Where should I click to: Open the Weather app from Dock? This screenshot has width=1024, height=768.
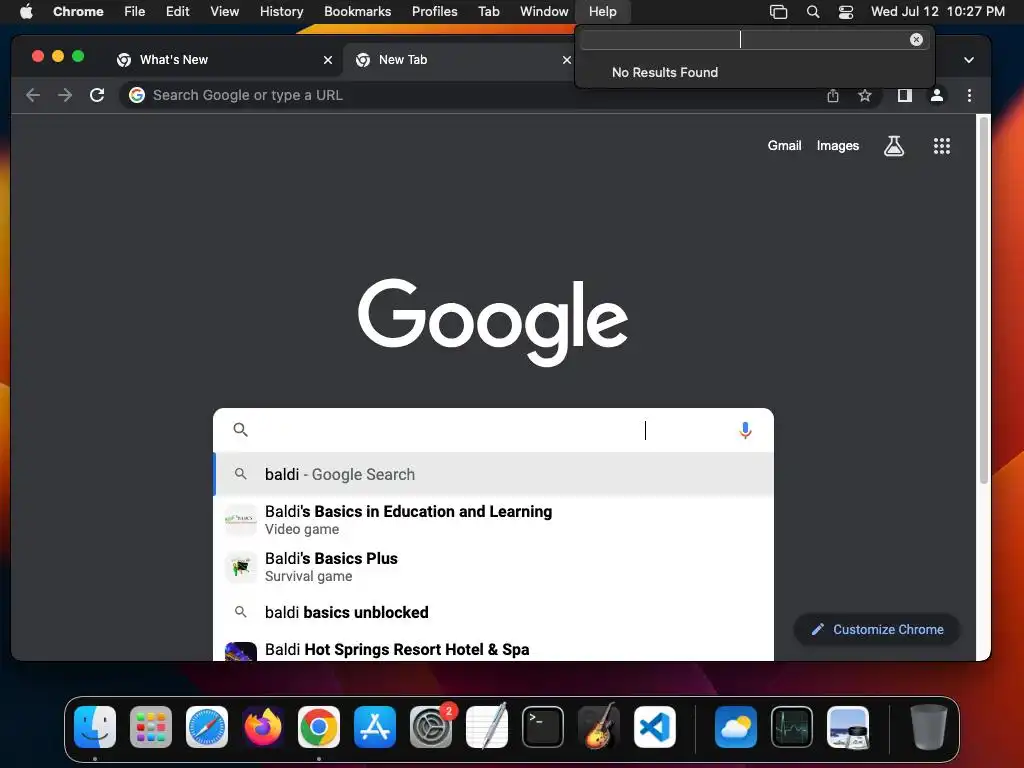(735, 727)
